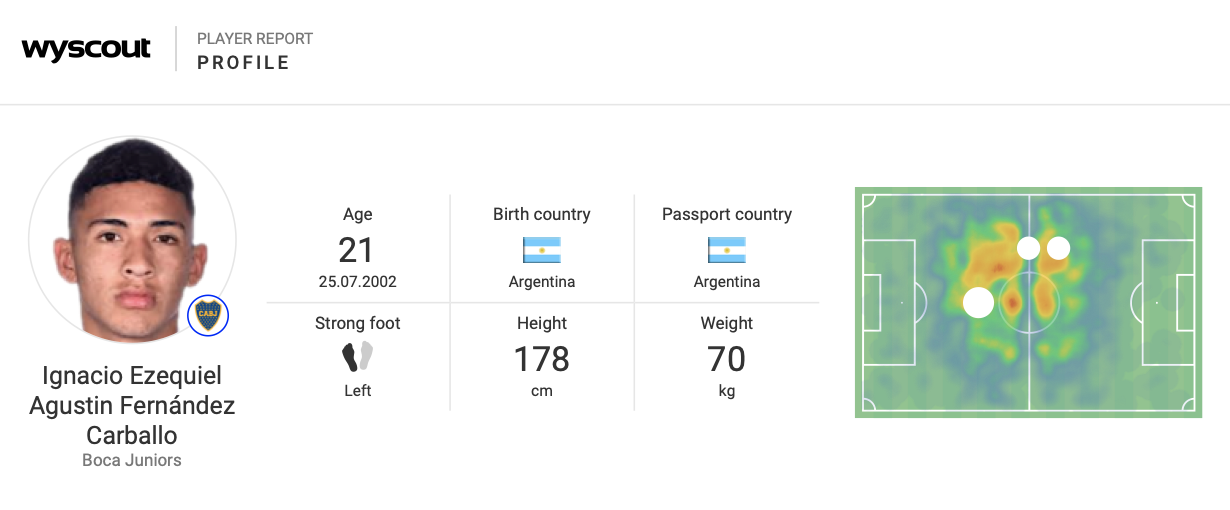Image resolution: width=1230 pixels, height=510 pixels.
Task: Click the player's full name text
Action: tap(132, 406)
